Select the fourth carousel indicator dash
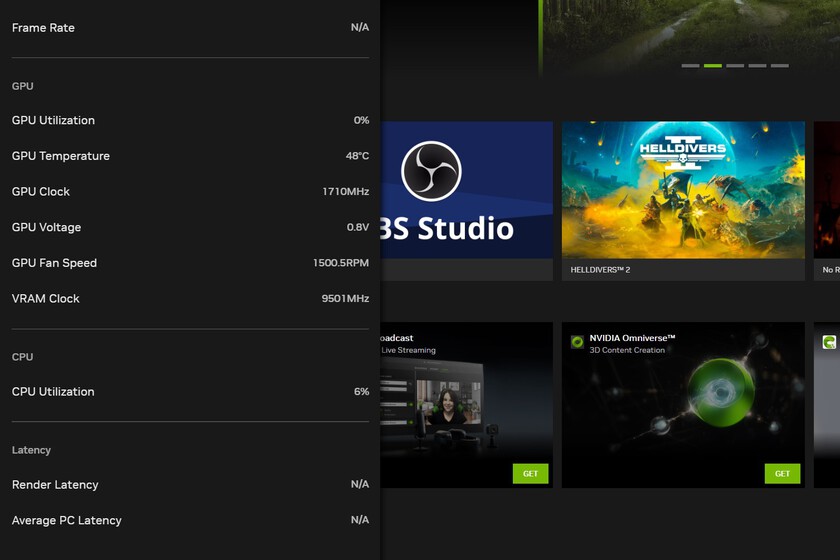The width and height of the screenshot is (840, 560). pyautogui.click(x=758, y=66)
